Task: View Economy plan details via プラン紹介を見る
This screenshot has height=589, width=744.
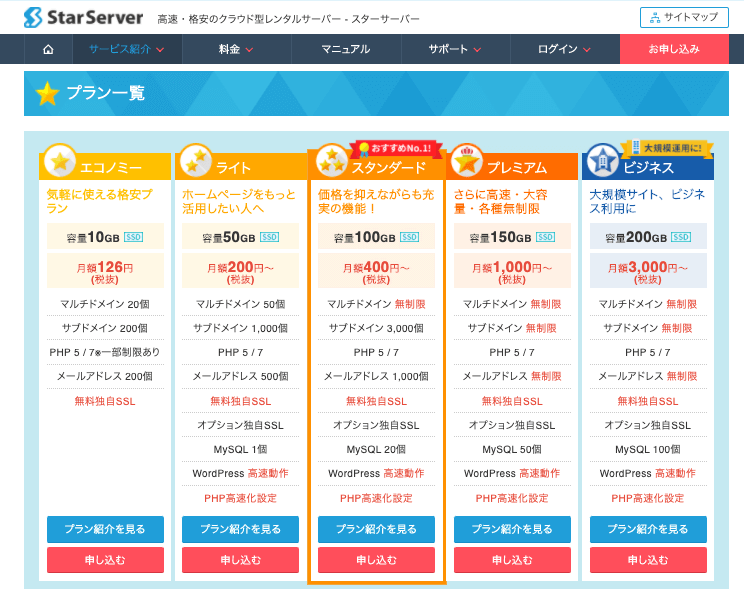Action: pyautogui.click(x=105, y=529)
